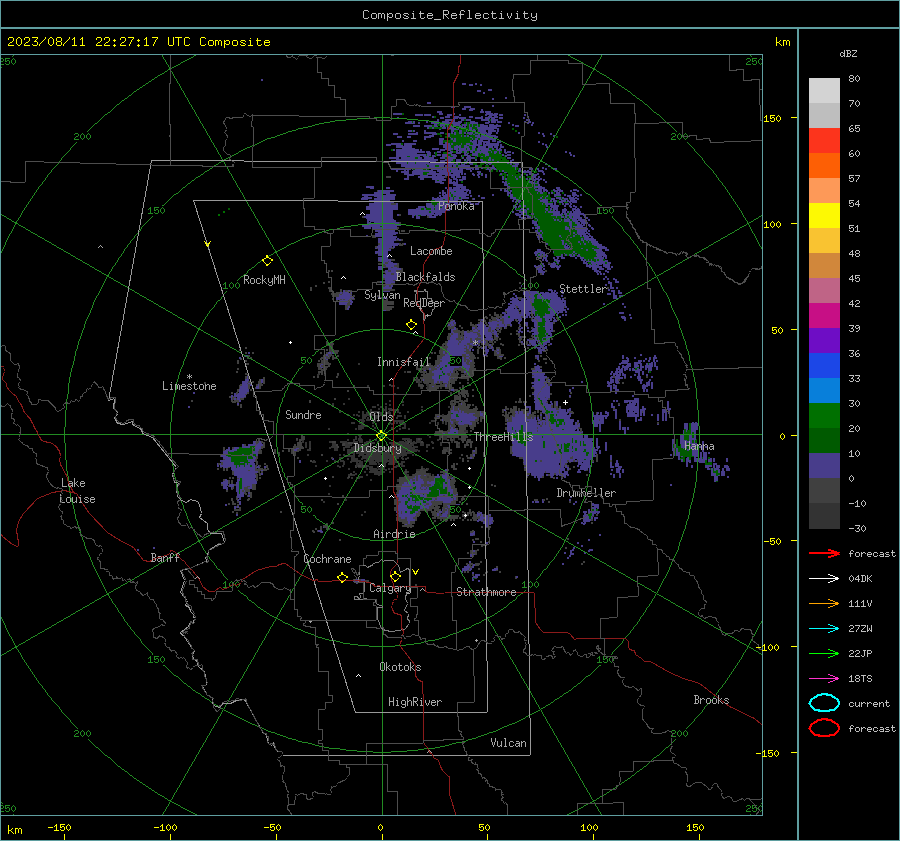
Task: Click the Lake Louise label
Action: pos(77,491)
